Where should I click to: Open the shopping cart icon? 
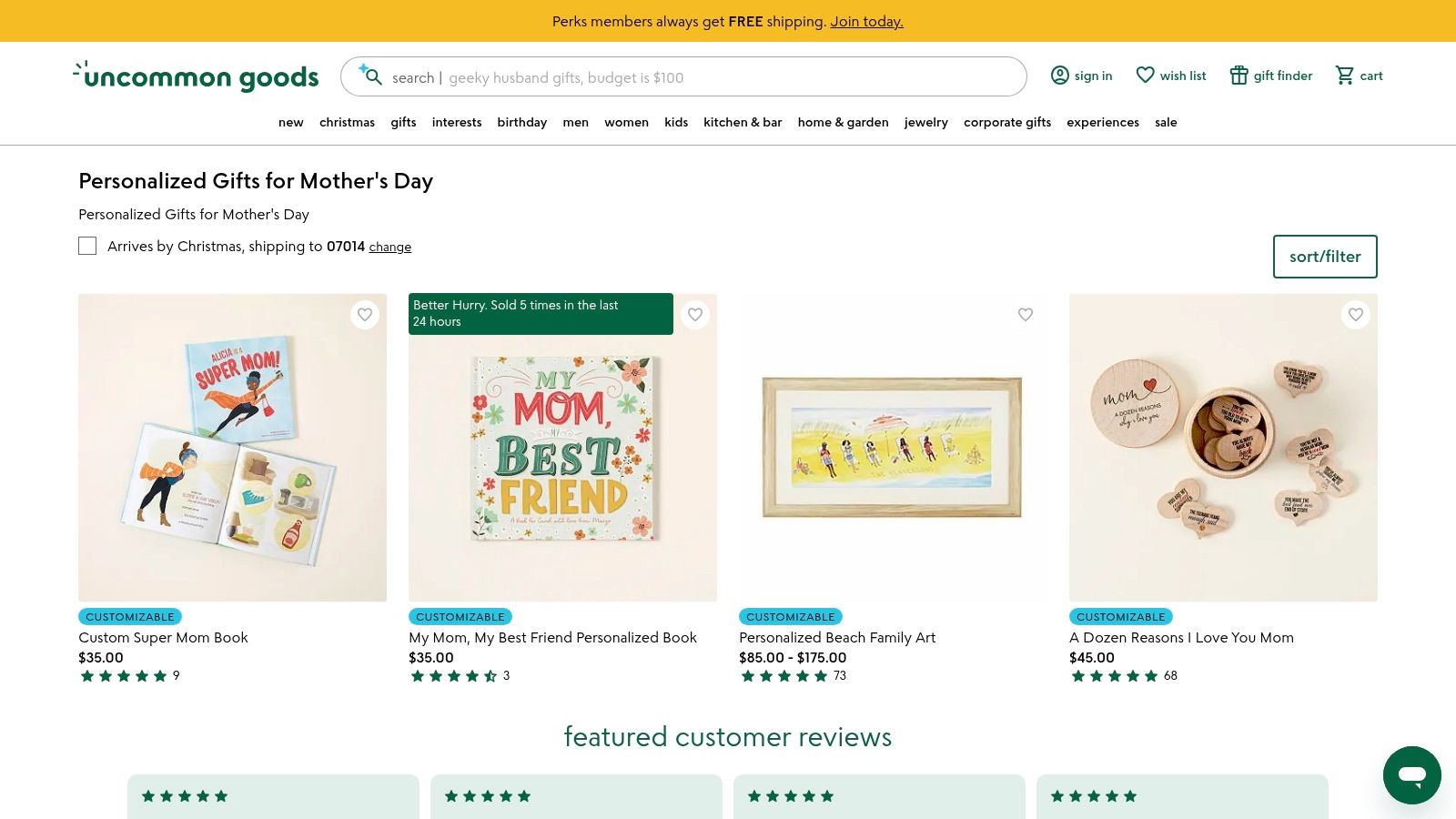pos(1344,76)
